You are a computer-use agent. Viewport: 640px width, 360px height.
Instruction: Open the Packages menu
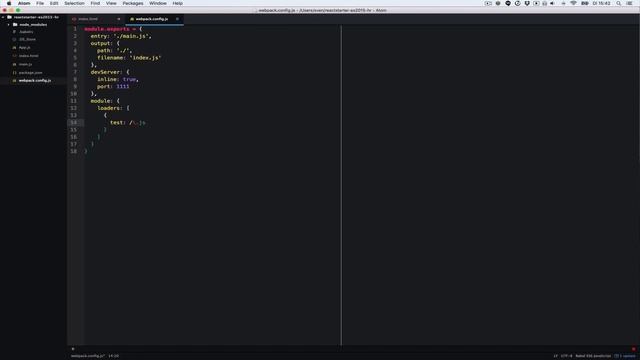coord(133,3)
